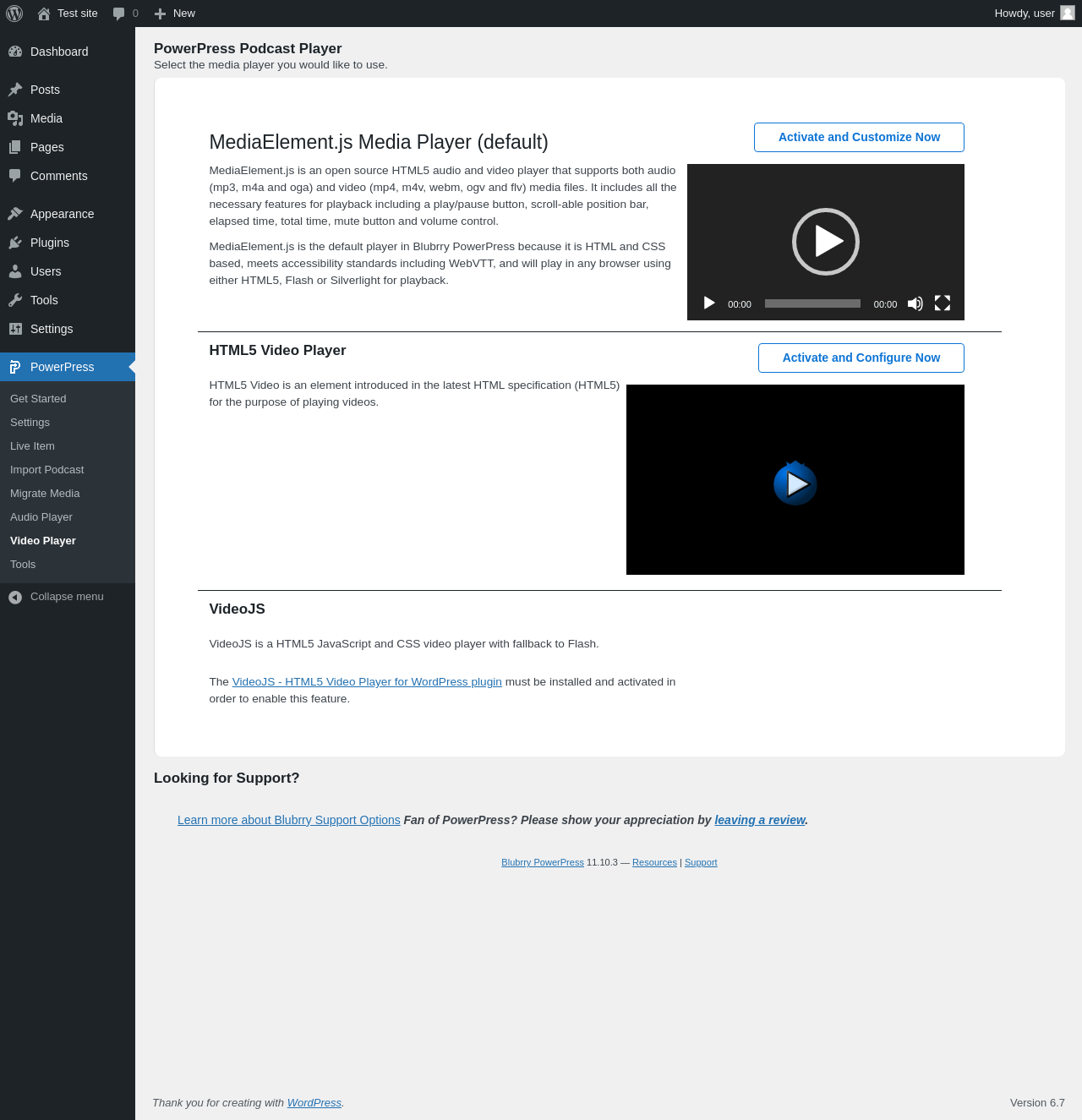
Task: Open Audio Player submenu
Action: 68,517
